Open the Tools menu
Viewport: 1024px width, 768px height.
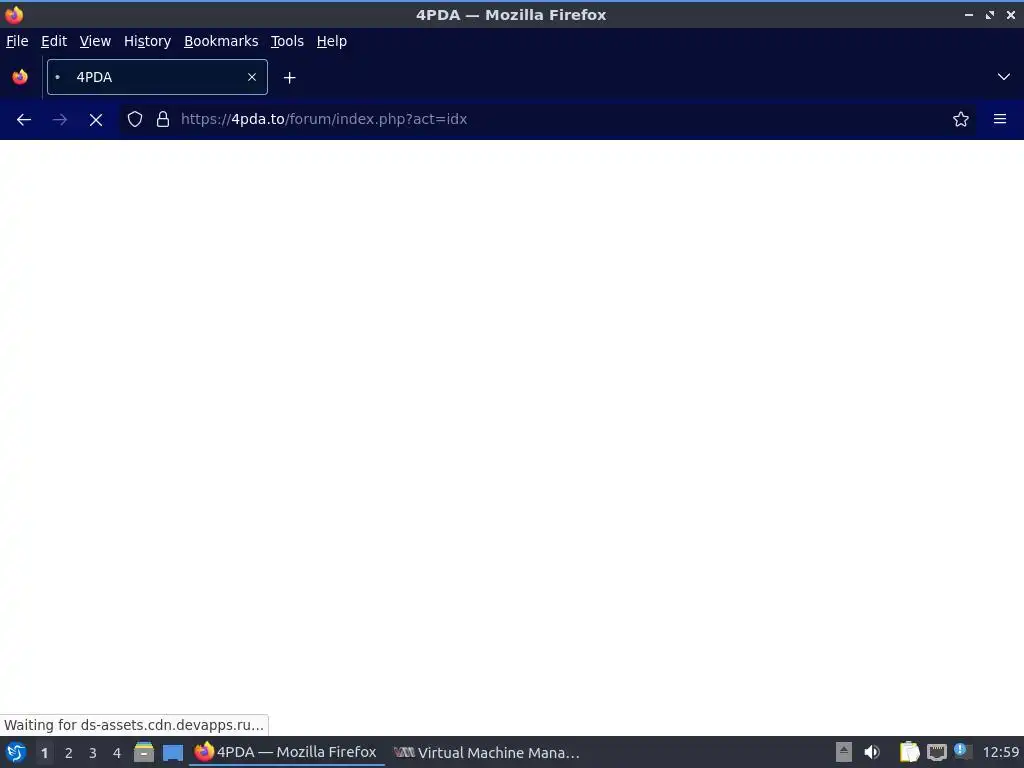[287, 41]
